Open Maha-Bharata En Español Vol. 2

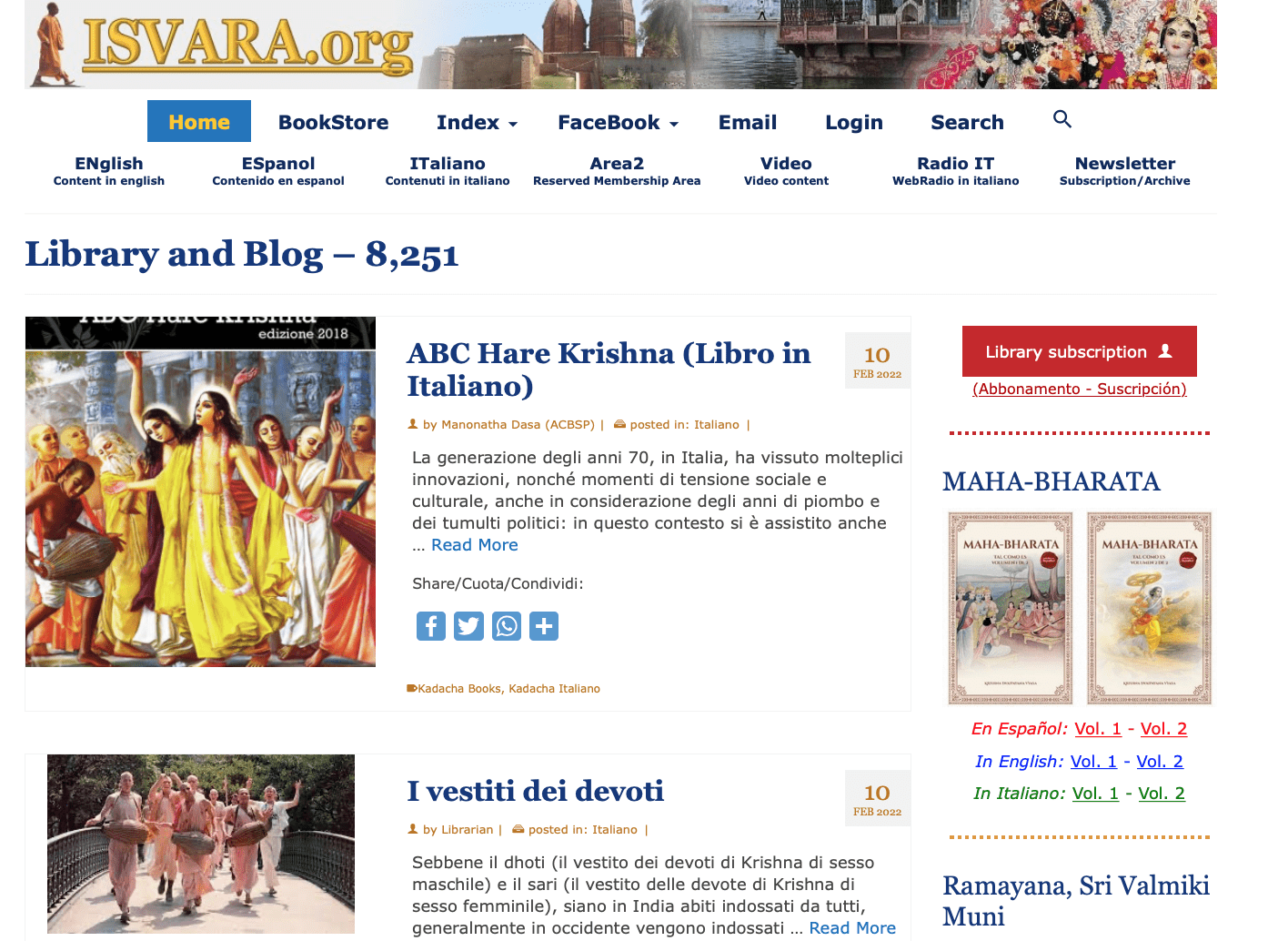coord(1164,729)
